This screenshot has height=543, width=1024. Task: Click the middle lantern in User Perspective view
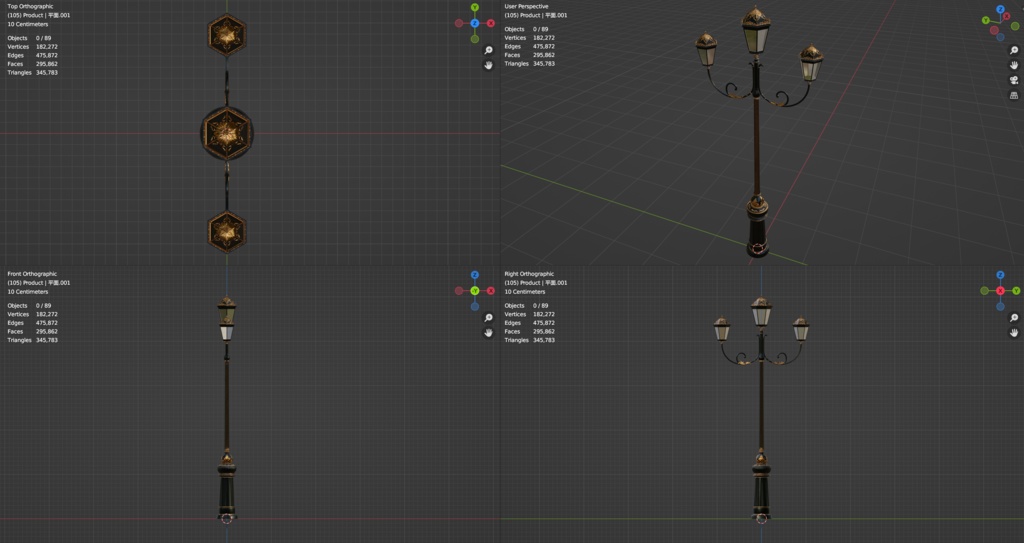[756, 31]
